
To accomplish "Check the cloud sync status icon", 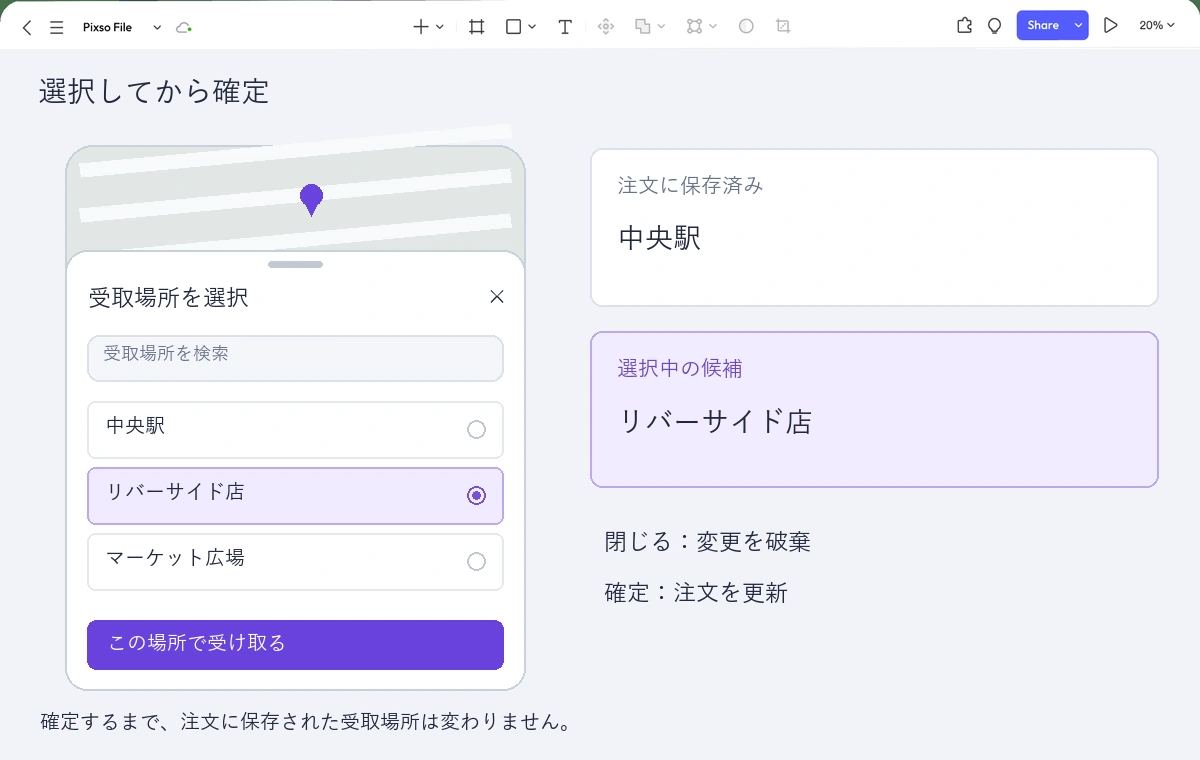I will pos(183,27).
